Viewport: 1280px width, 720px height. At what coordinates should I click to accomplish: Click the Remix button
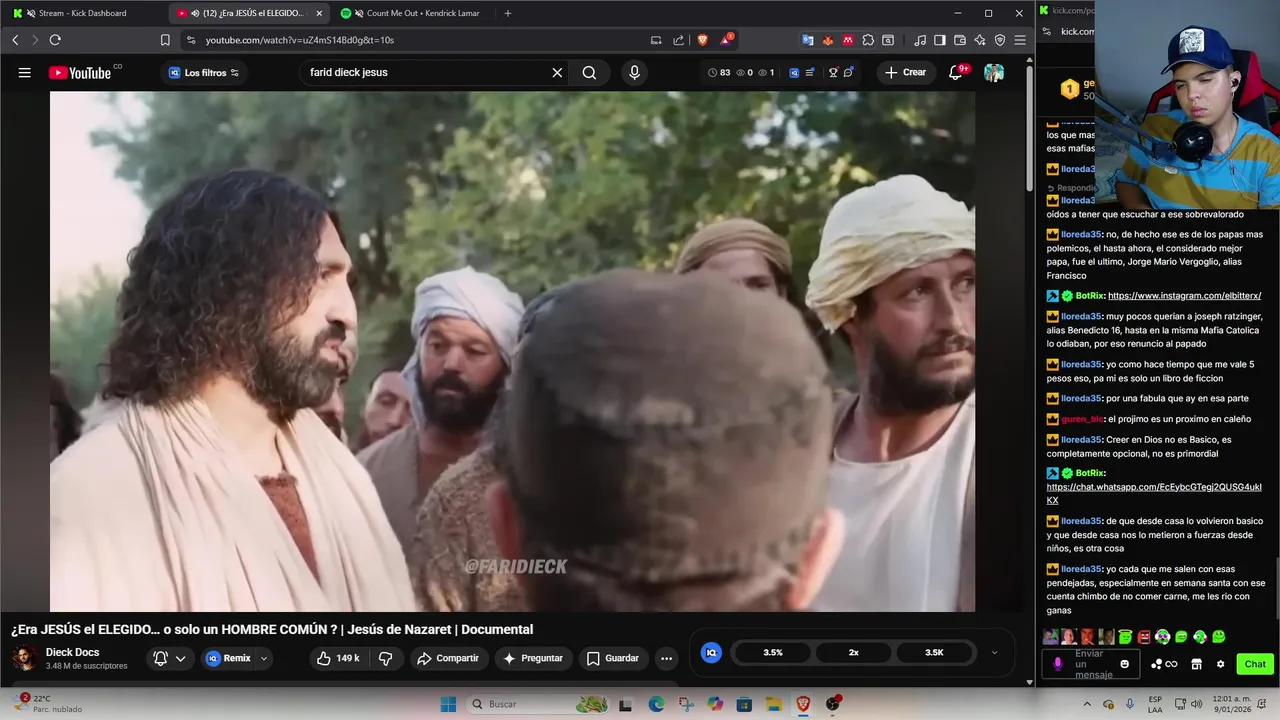[x=229, y=658]
